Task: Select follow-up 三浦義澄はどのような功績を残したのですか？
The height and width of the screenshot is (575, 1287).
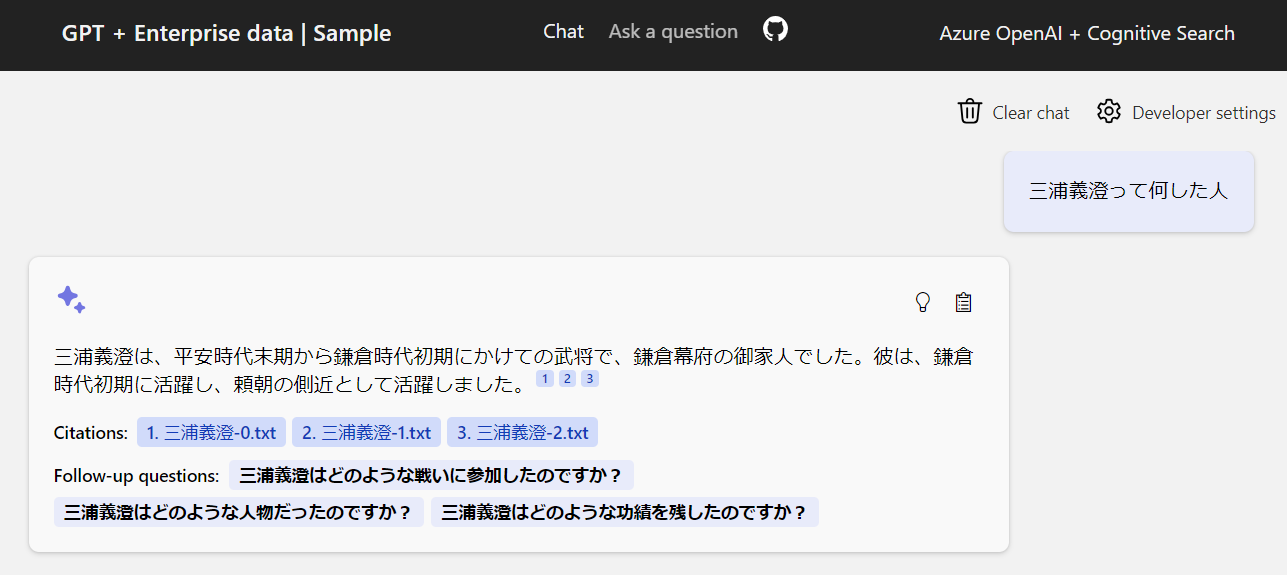Action: [625, 512]
